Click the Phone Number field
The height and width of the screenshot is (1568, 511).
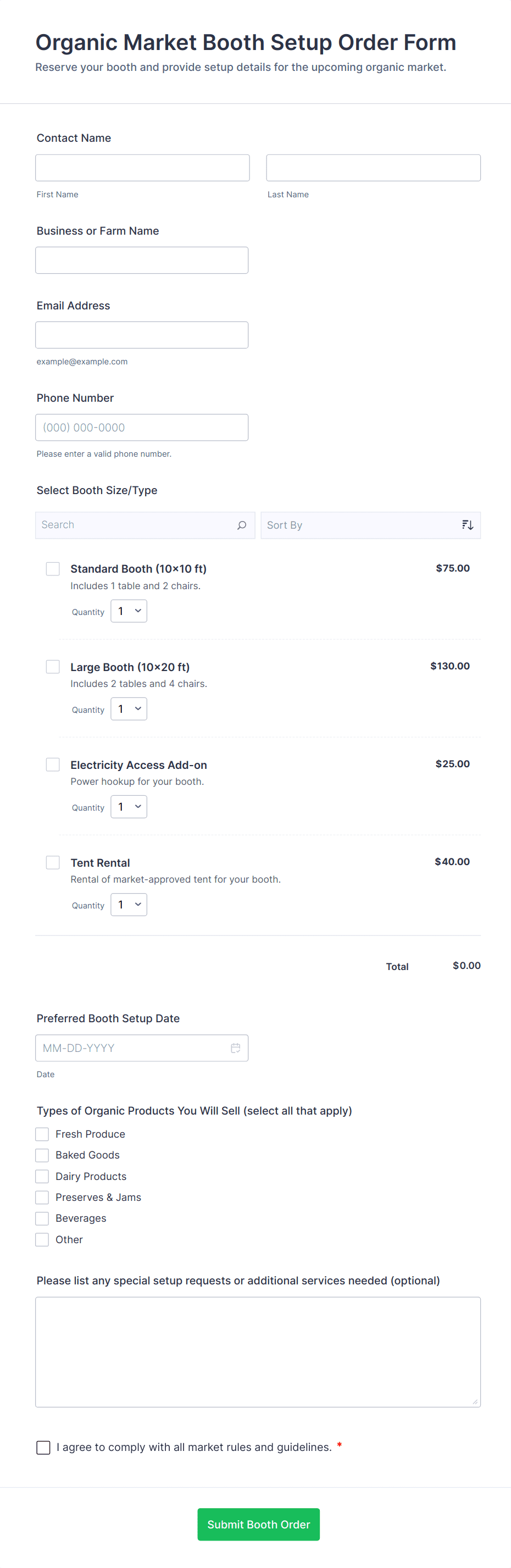point(142,427)
